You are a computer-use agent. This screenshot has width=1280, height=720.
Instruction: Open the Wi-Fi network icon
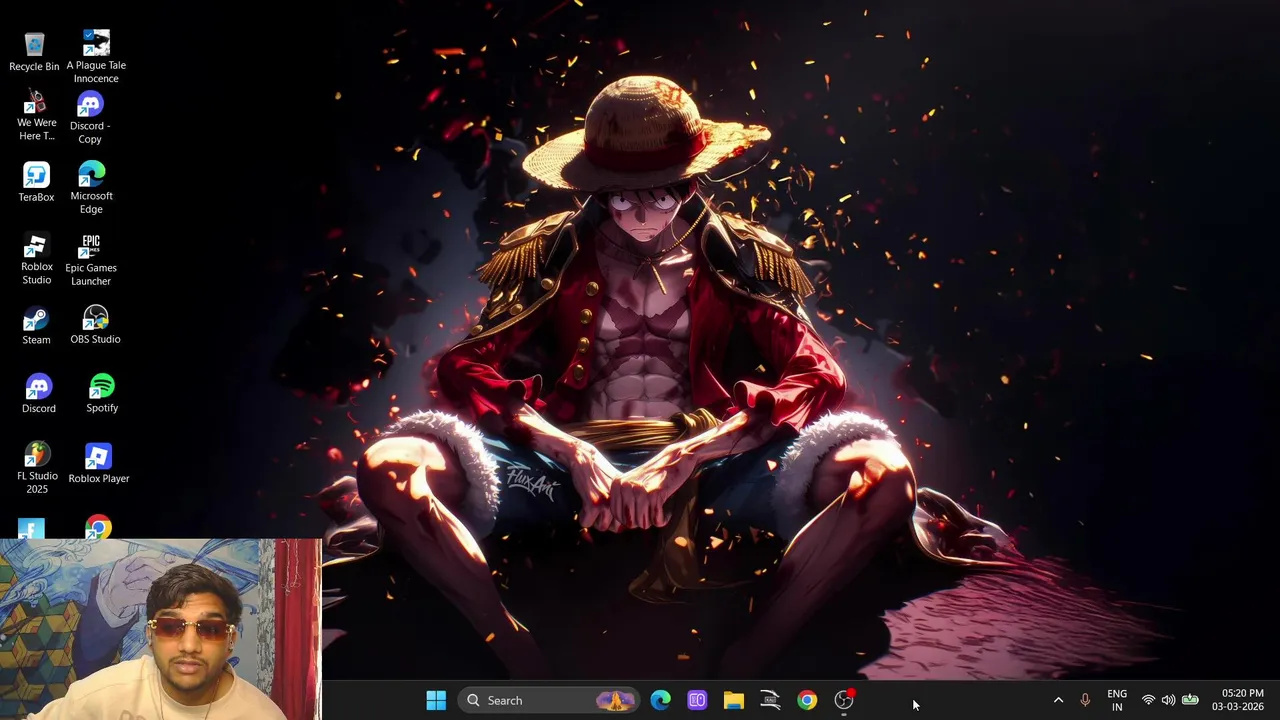point(1148,700)
